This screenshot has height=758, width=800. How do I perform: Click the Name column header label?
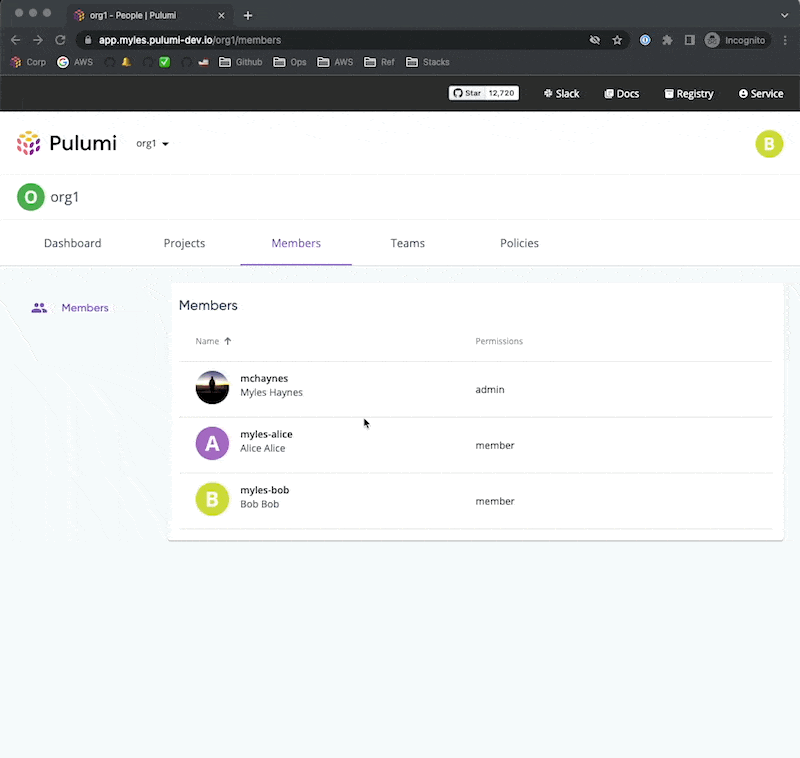tap(207, 341)
